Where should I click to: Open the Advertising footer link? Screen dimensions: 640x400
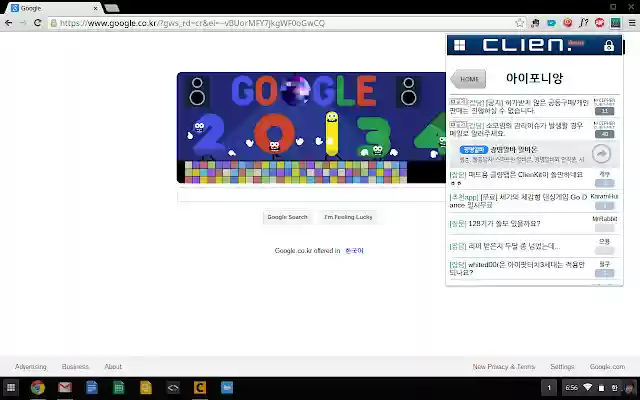31,367
